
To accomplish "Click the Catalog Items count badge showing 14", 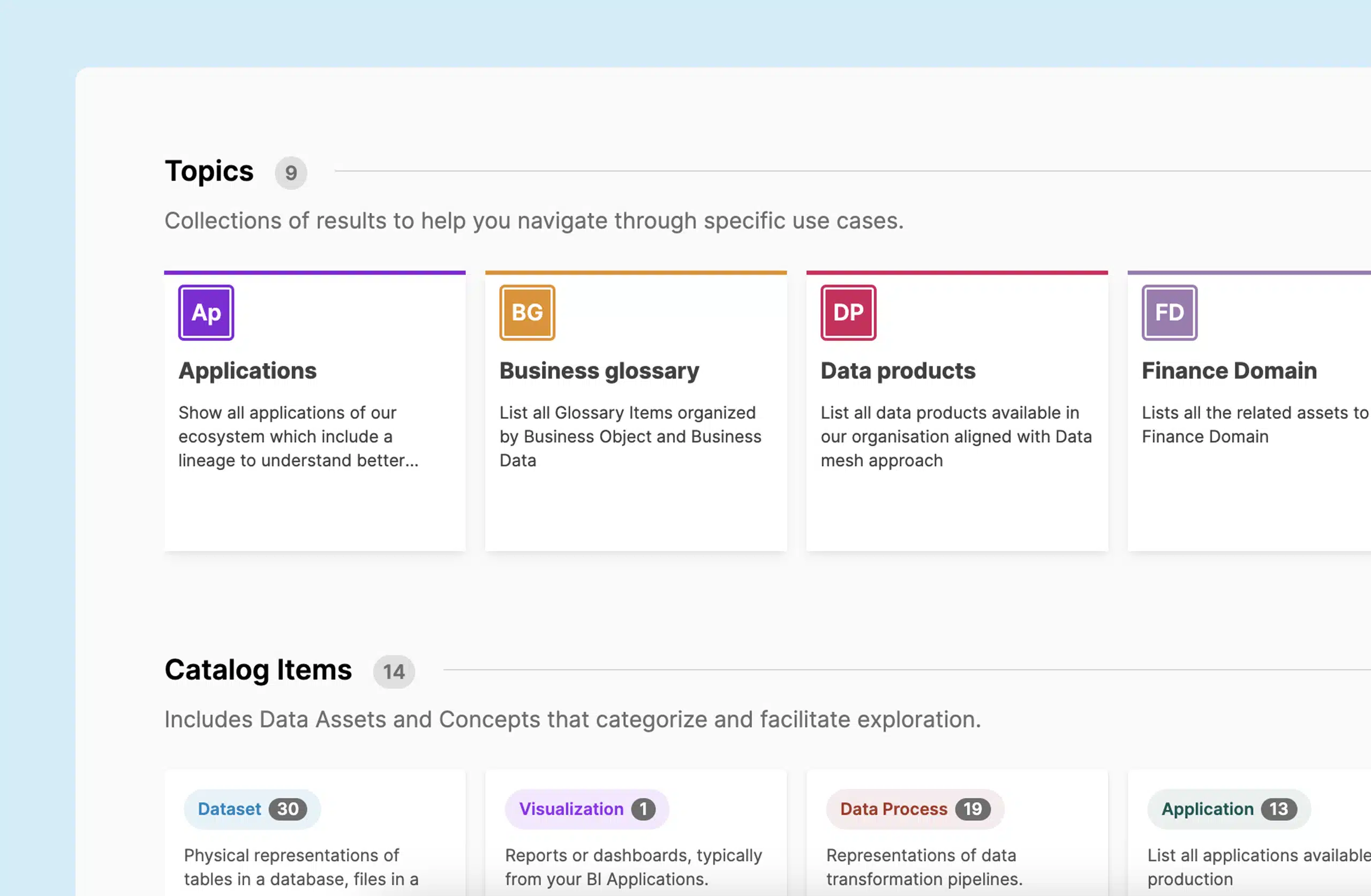I will (394, 671).
